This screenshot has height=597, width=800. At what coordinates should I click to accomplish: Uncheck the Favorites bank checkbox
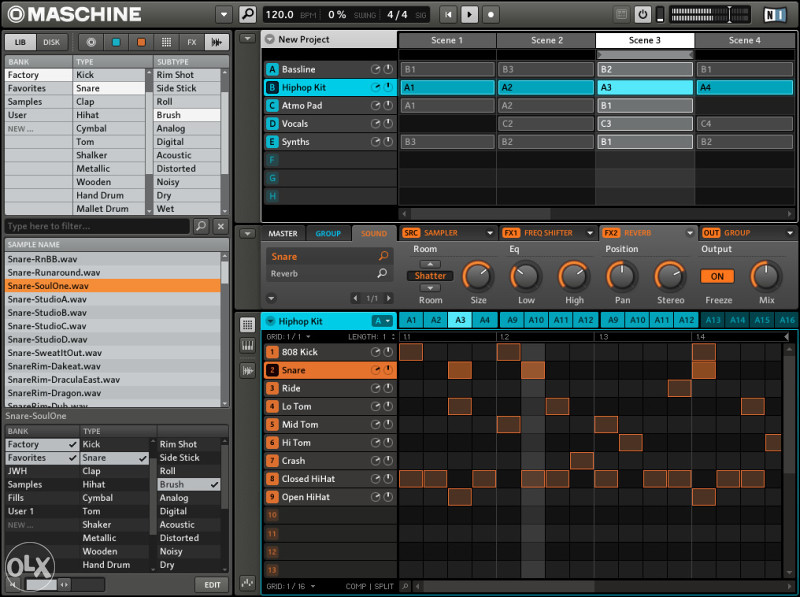click(x=73, y=457)
